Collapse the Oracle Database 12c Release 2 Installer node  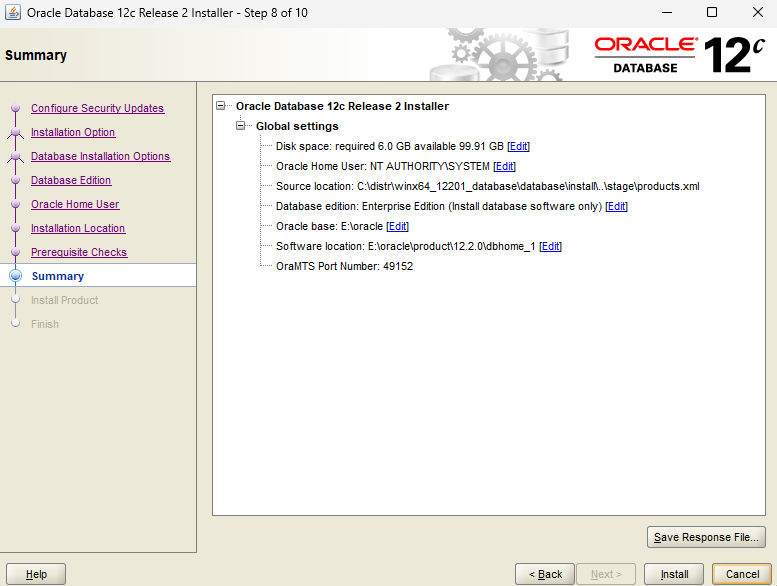point(221,106)
